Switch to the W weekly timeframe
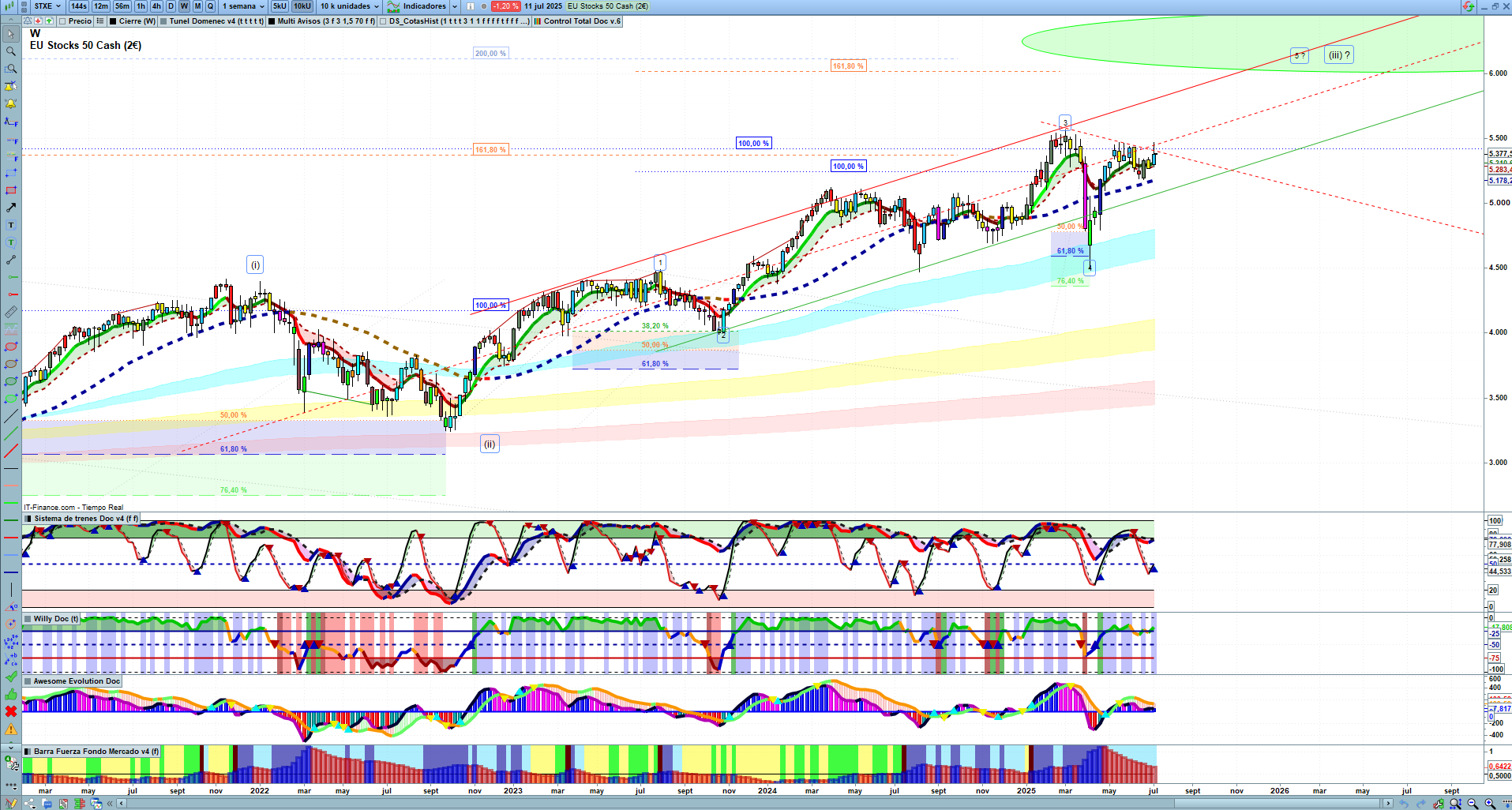The width and height of the screenshot is (1512, 810). click(x=185, y=6)
